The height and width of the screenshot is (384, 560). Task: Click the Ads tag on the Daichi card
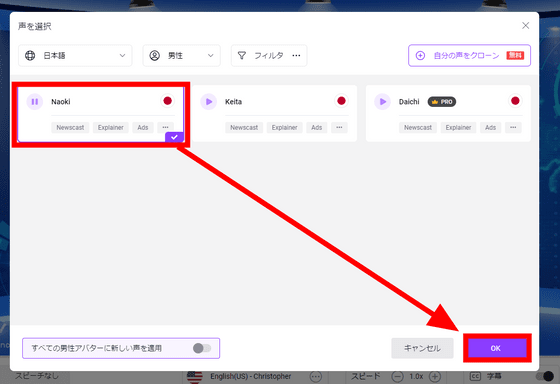pyautogui.click(x=490, y=128)
